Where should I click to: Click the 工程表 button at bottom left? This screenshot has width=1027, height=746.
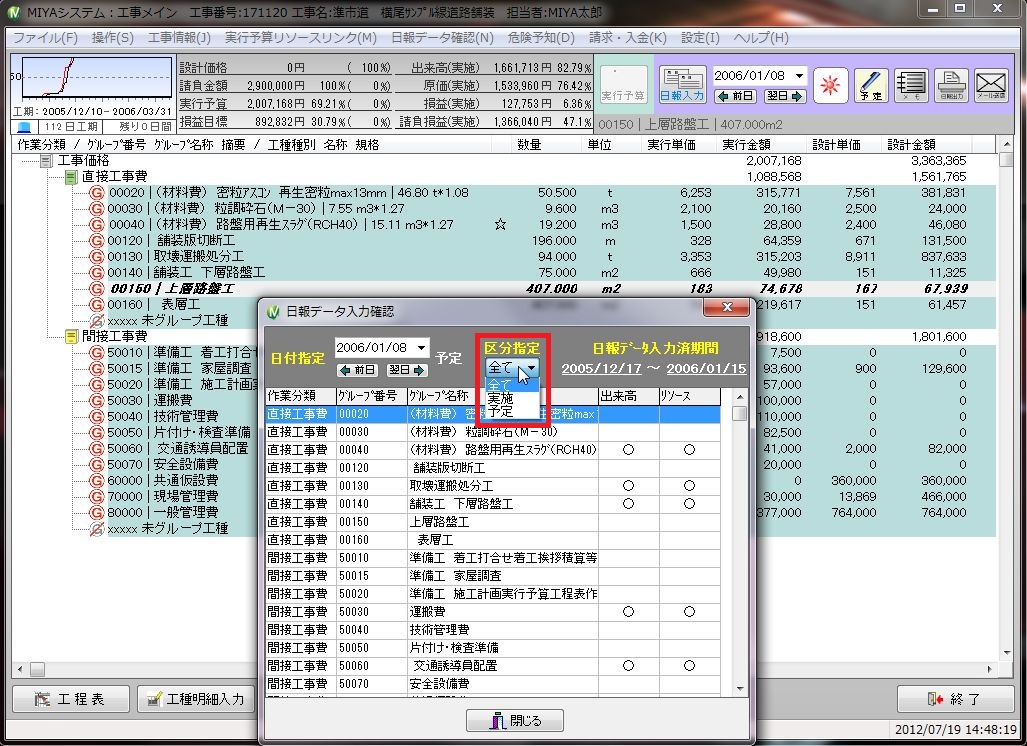[x=71, y=699]
